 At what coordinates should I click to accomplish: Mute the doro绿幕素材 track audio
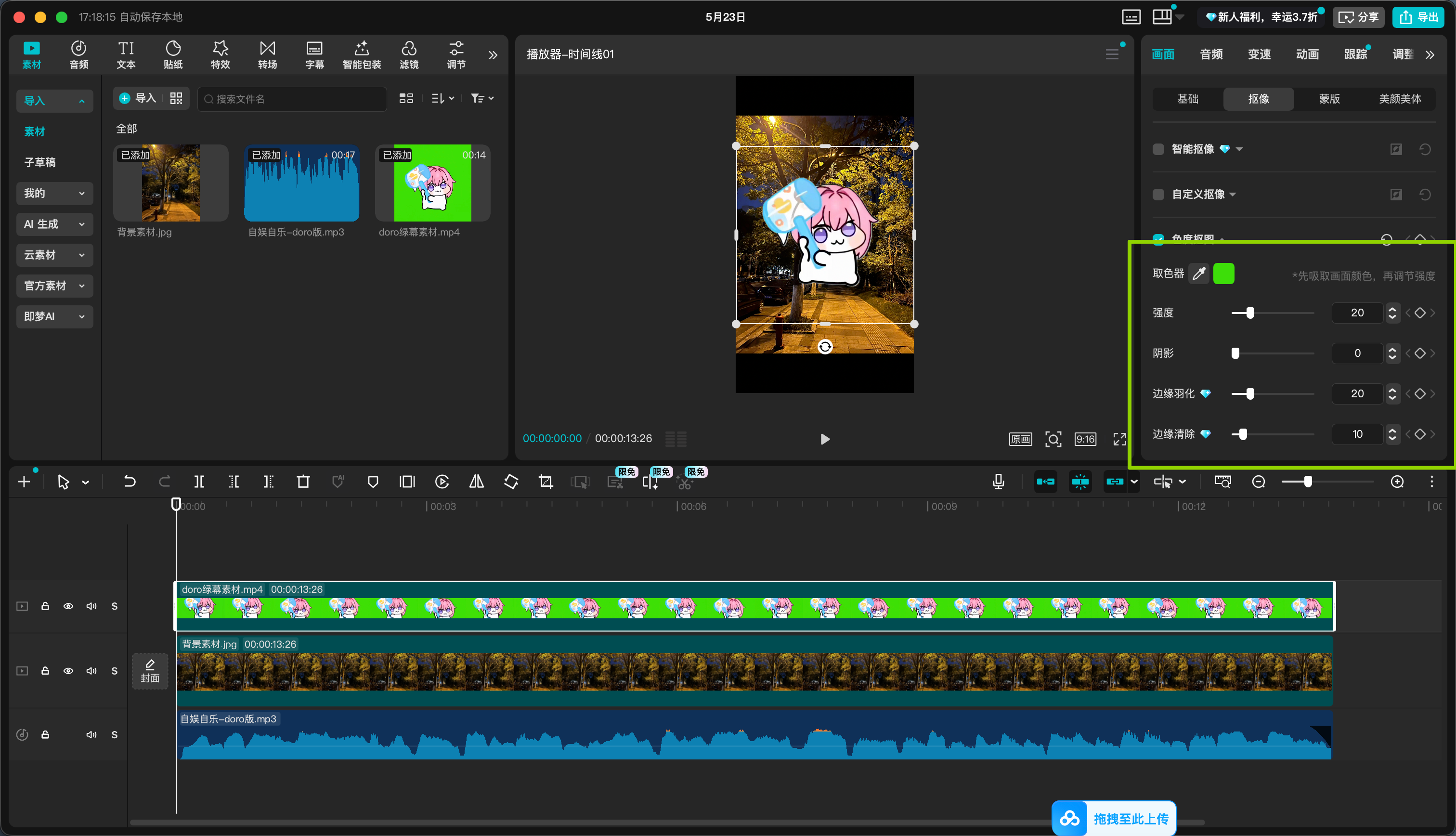tap(91, 606)
